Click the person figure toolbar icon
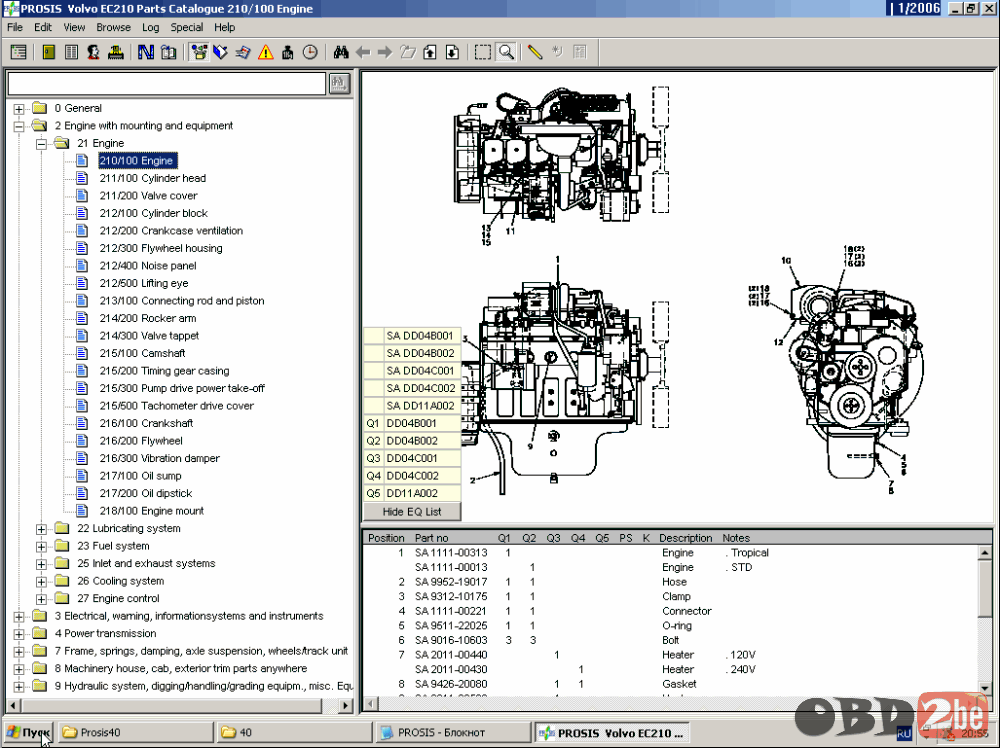This screenshot has height=748, width=1000. (x=93, y=52)
